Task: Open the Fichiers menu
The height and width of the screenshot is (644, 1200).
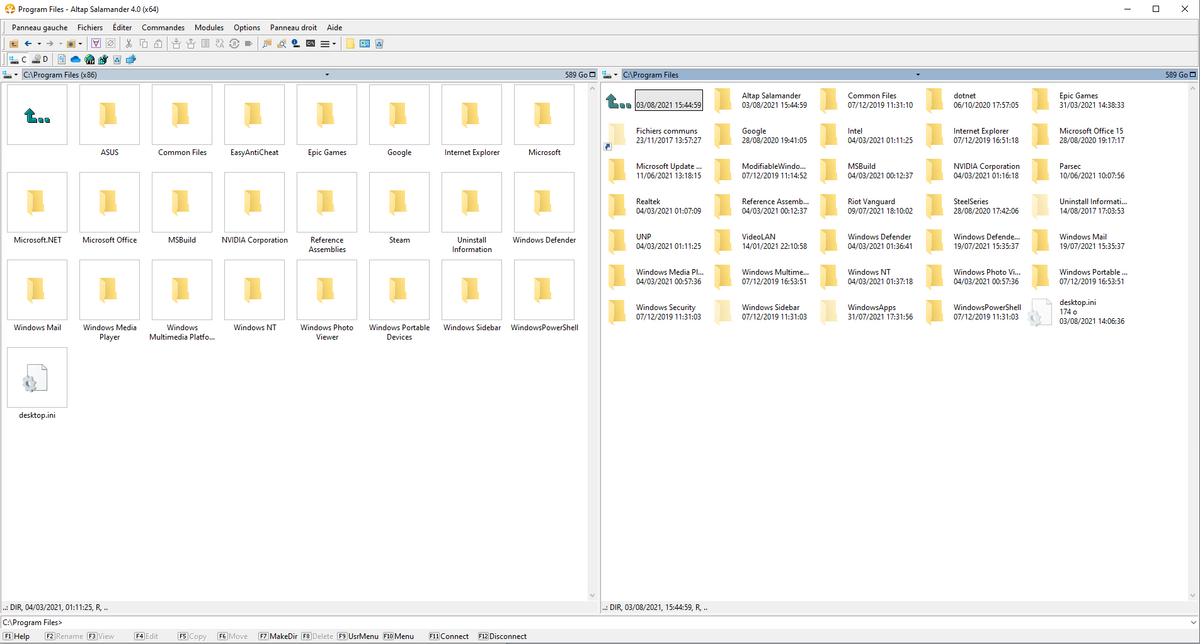Action: point(90,27)
